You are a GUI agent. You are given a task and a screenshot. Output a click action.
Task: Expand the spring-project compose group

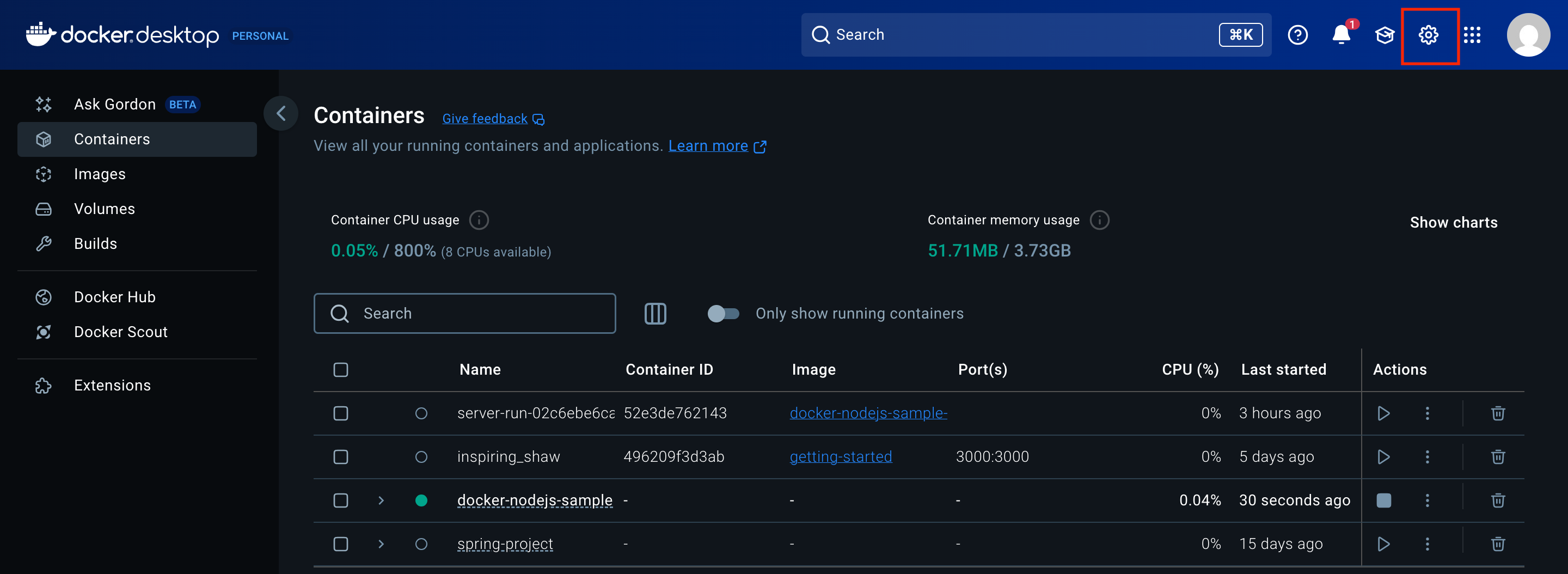381,544
